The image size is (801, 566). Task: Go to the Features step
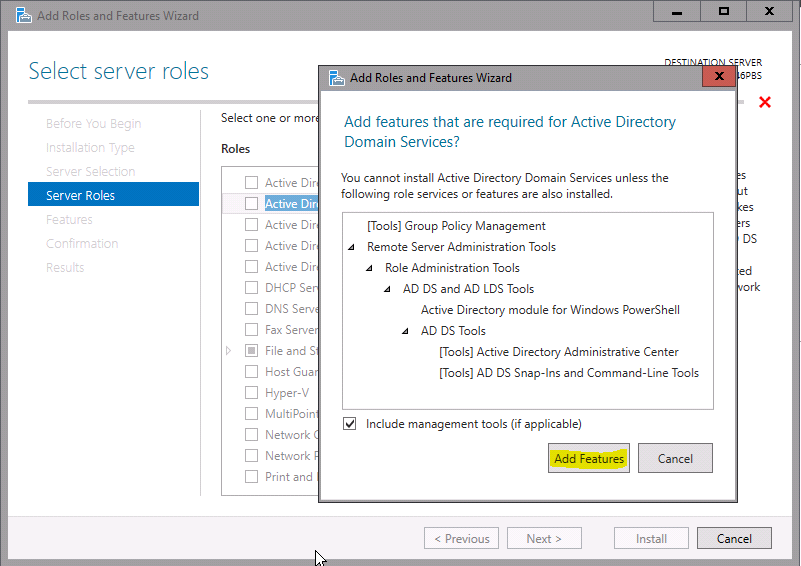click(69, 220)
